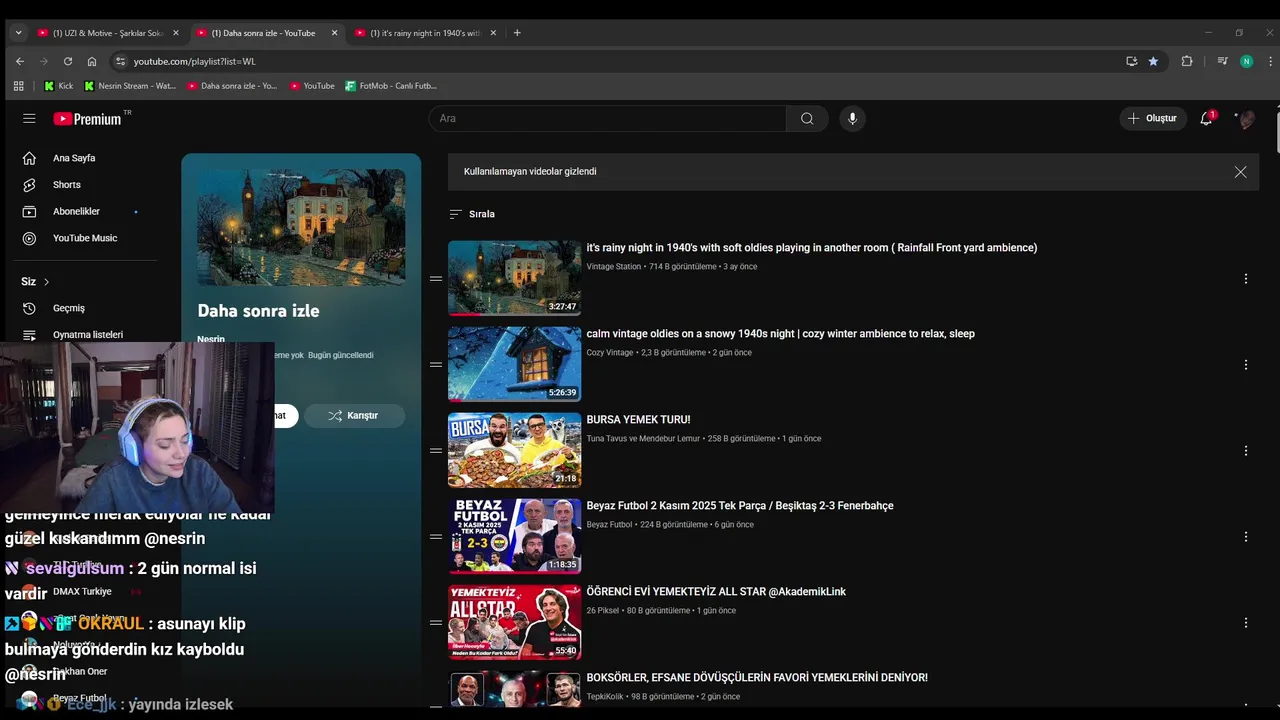Open the Chrome profile N avatar
1280x720 pixels.
[1246, 61]
